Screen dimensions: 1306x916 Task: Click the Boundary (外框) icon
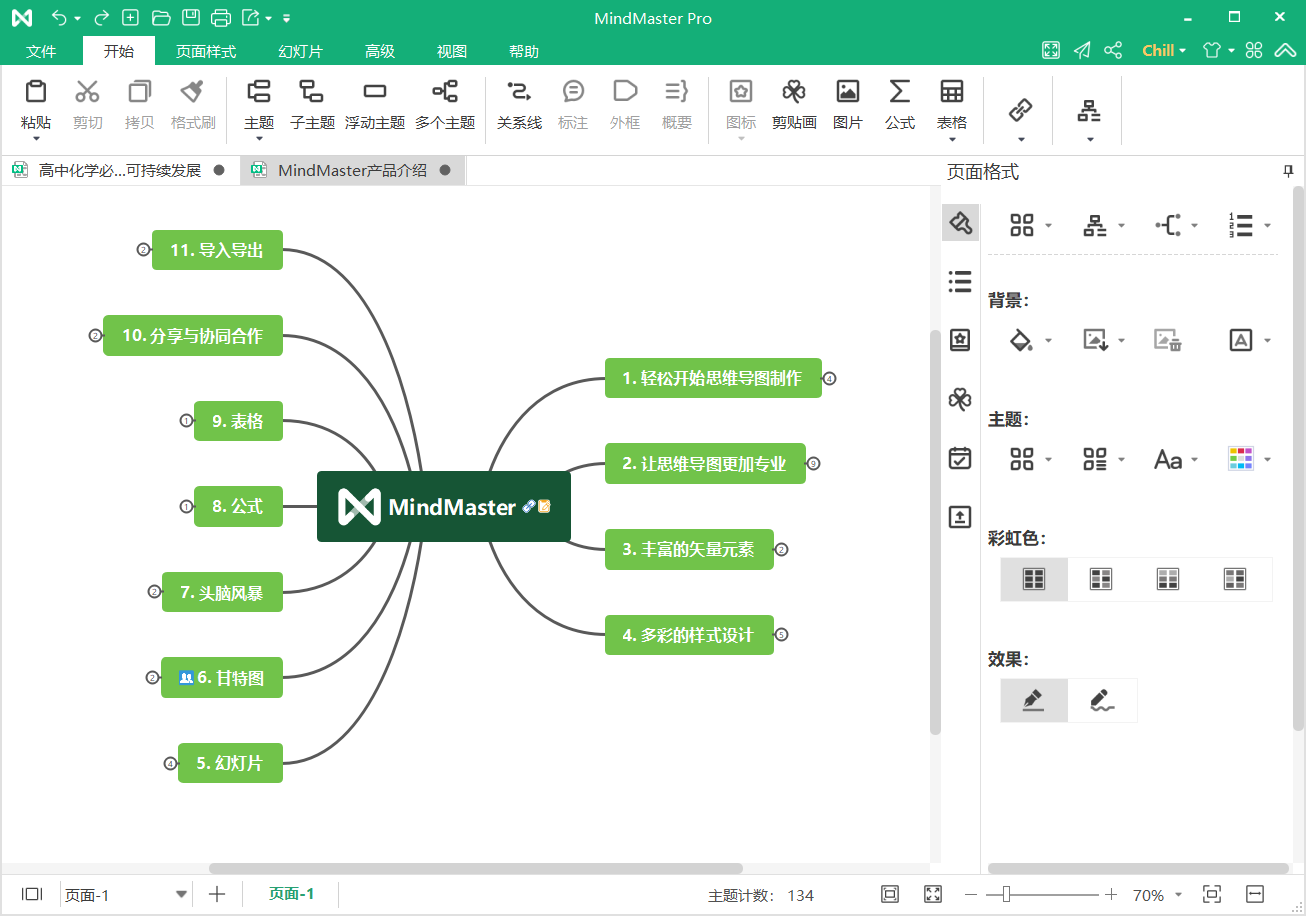[x=625, y=92]
